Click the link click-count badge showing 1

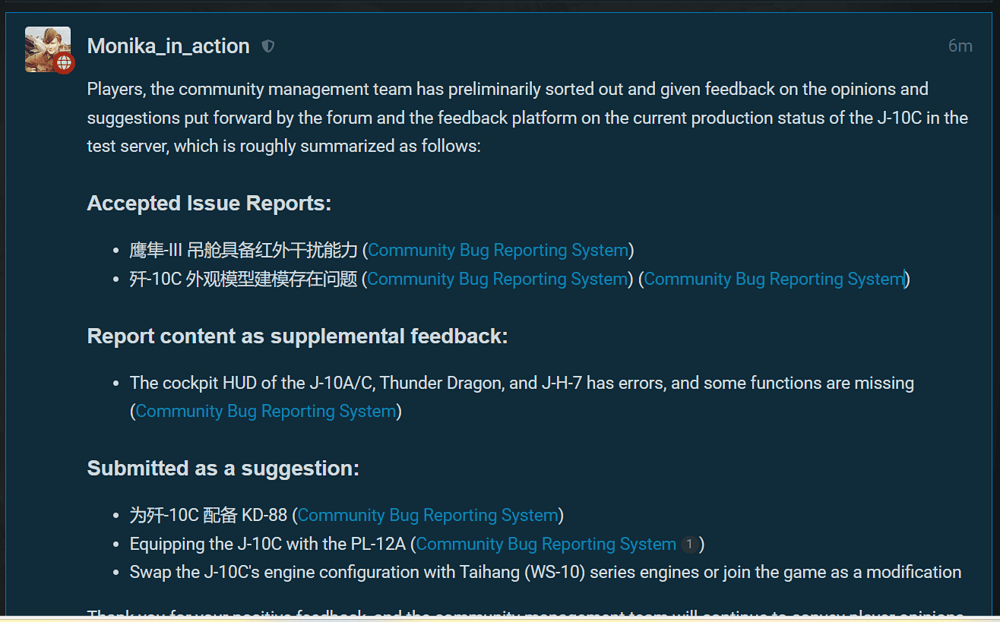click(x=689, y=544)
